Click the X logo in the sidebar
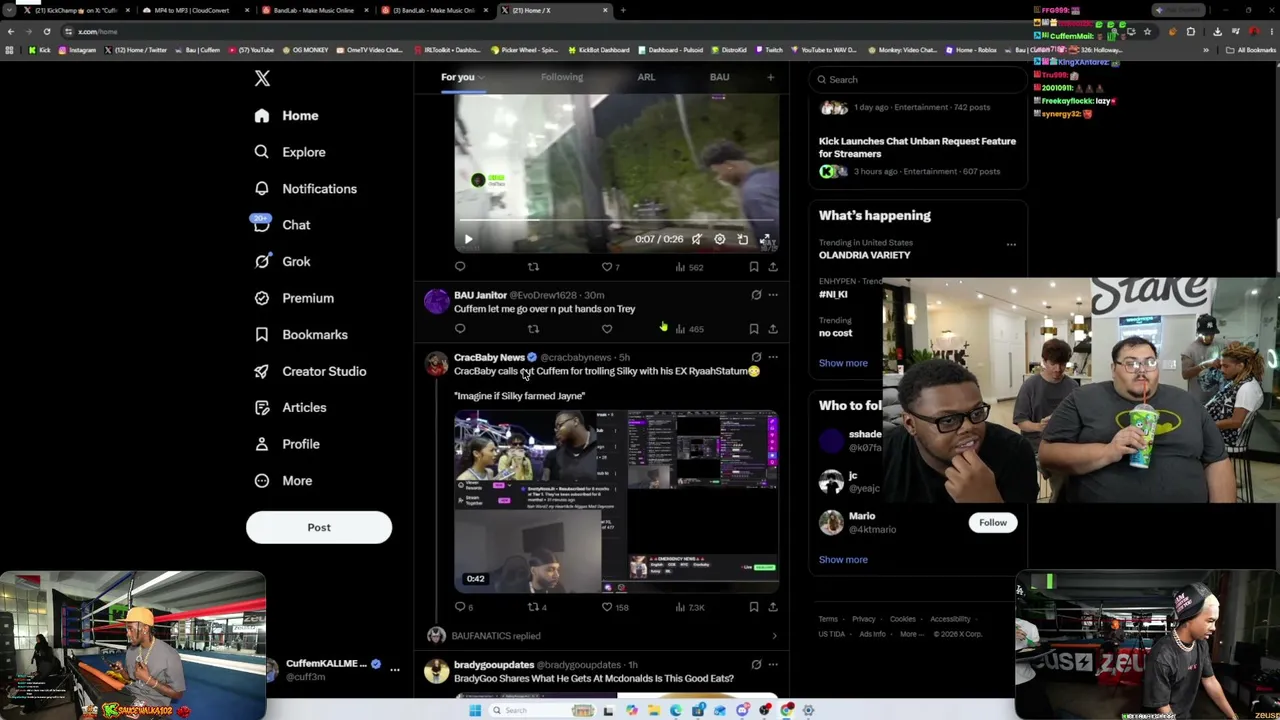 (x=262, y=78)
